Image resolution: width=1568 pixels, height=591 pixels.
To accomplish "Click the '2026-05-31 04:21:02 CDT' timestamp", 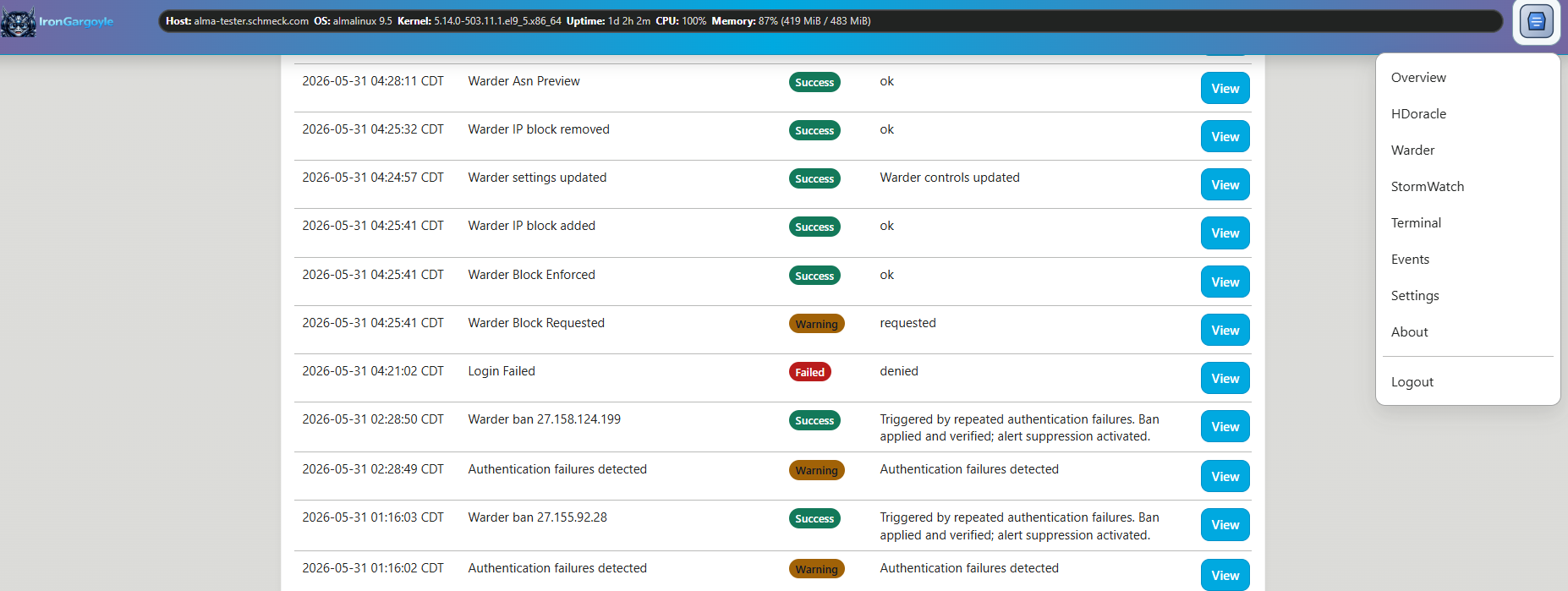I will pos(373,371).
